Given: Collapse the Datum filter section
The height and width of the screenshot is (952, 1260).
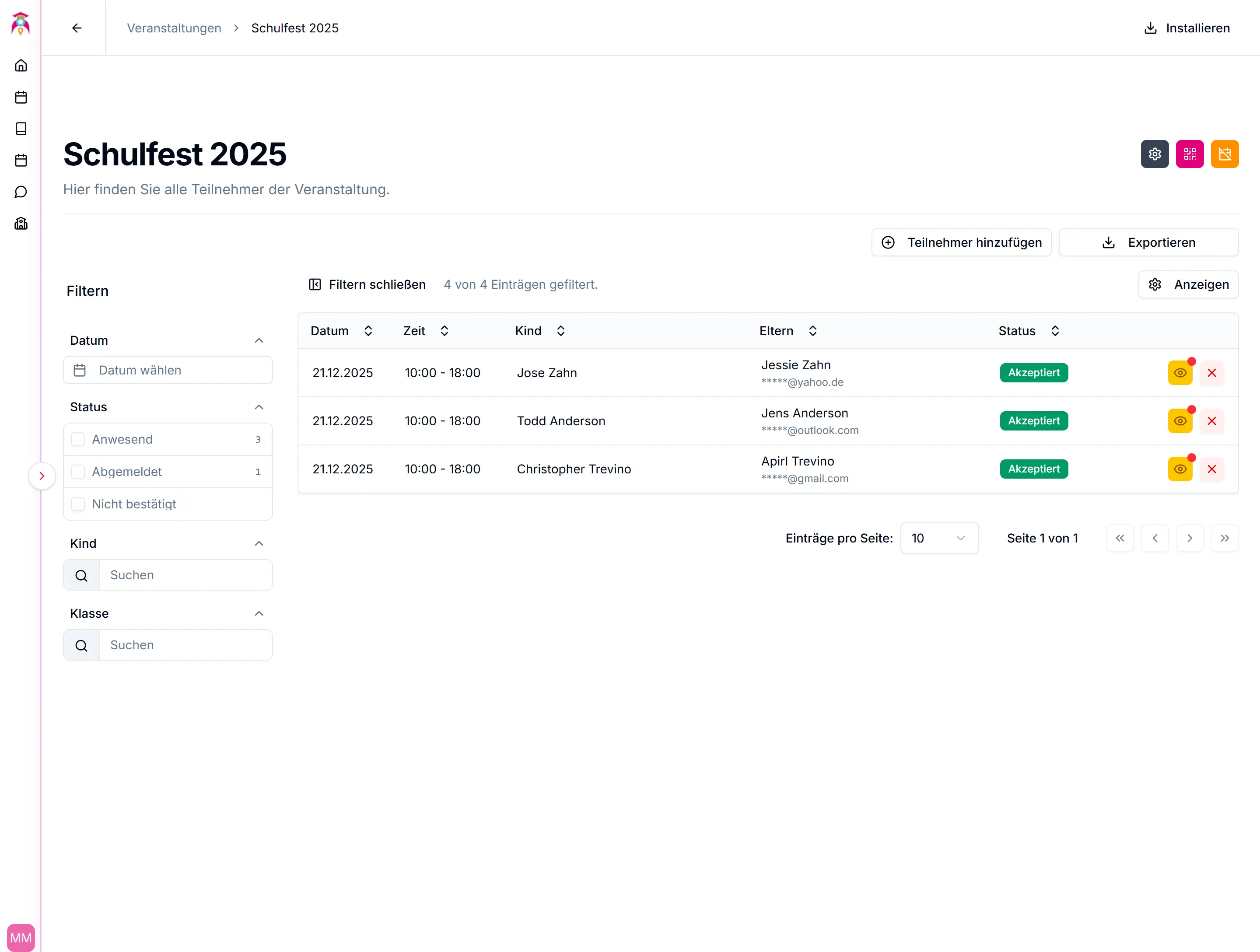Looking at the screenshot, I should coord(259,341).
